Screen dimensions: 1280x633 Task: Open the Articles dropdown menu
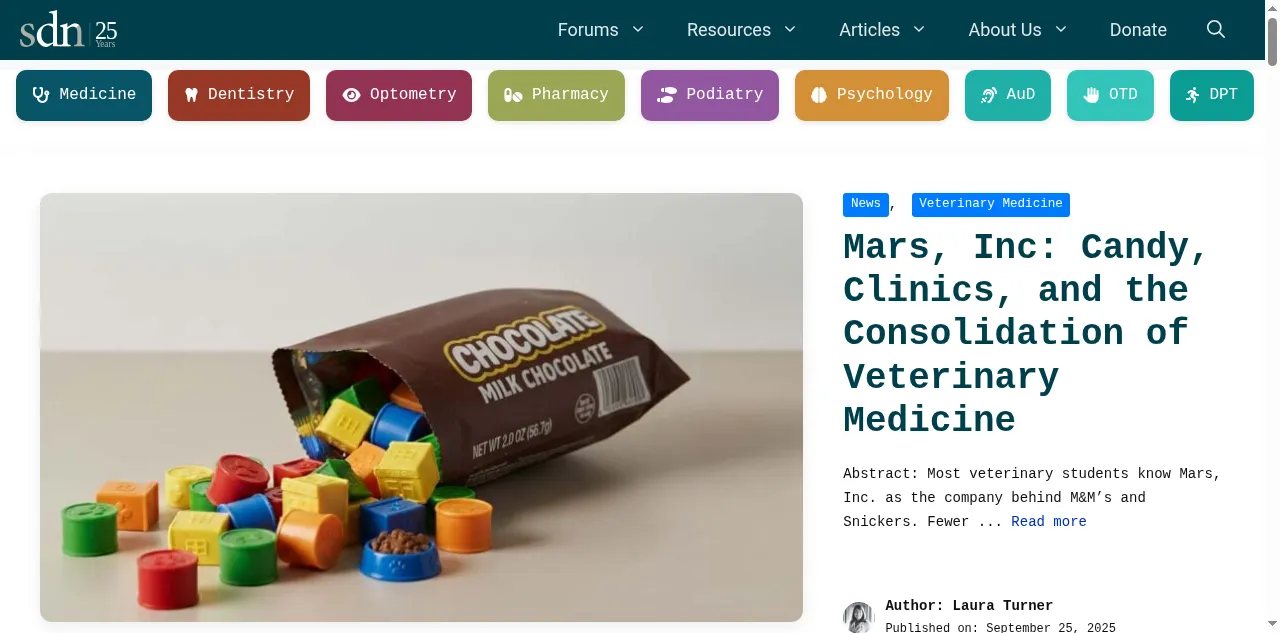pos(882,30)
